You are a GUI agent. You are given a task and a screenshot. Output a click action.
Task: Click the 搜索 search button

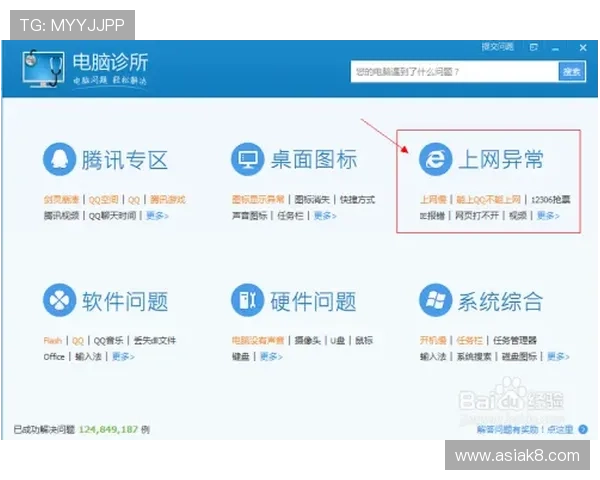tap(572, 71)
